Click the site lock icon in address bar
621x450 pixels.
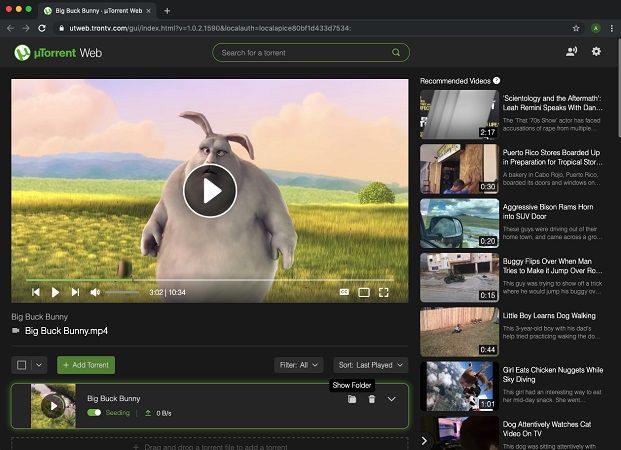(x=61, y=28)
